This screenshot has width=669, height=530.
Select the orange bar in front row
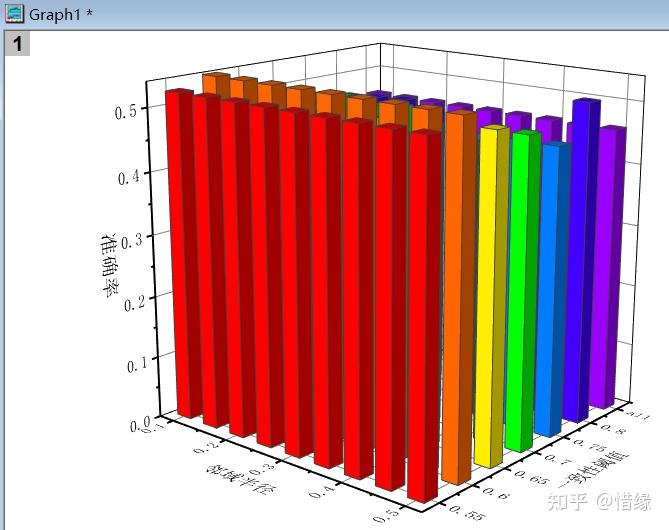coord(459,298)
